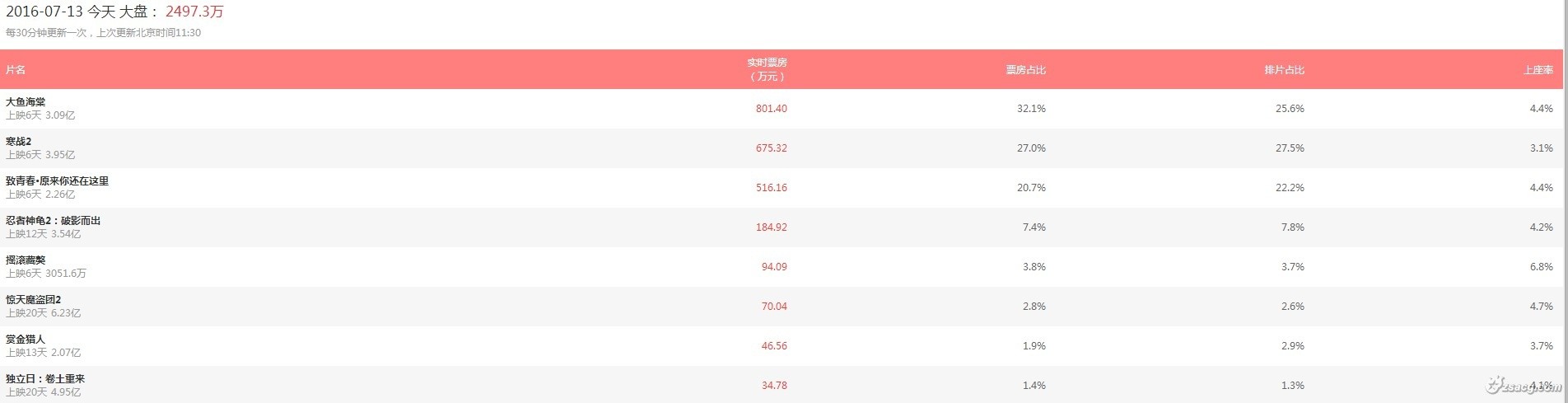Sort by 实时票房 column header
The height and width of the screenshot is (403, 1568).
pyautogui.click(x=767, y=69)
